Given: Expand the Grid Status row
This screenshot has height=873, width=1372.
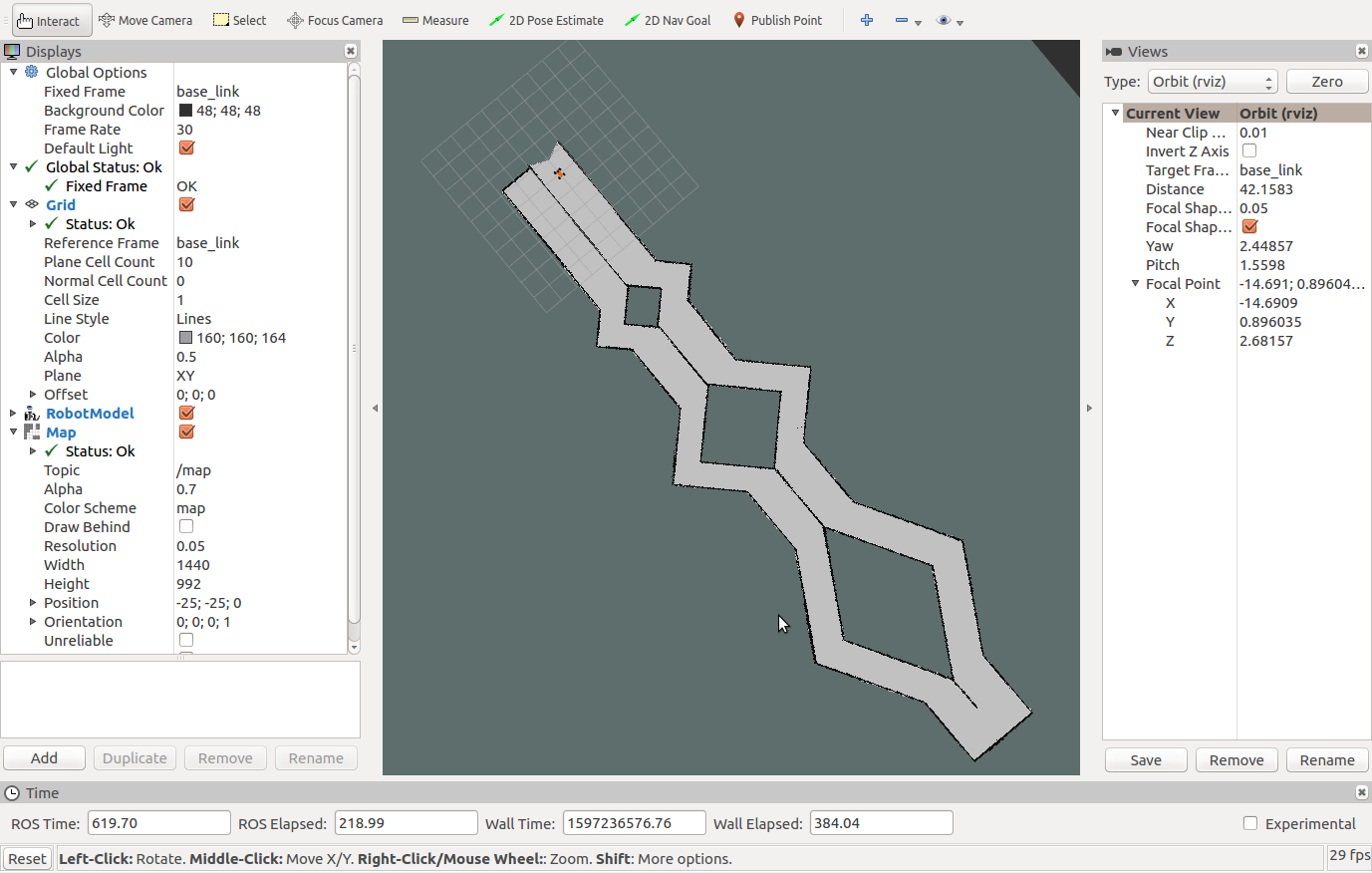Looking at the screenshot, I should coord(33,223).
